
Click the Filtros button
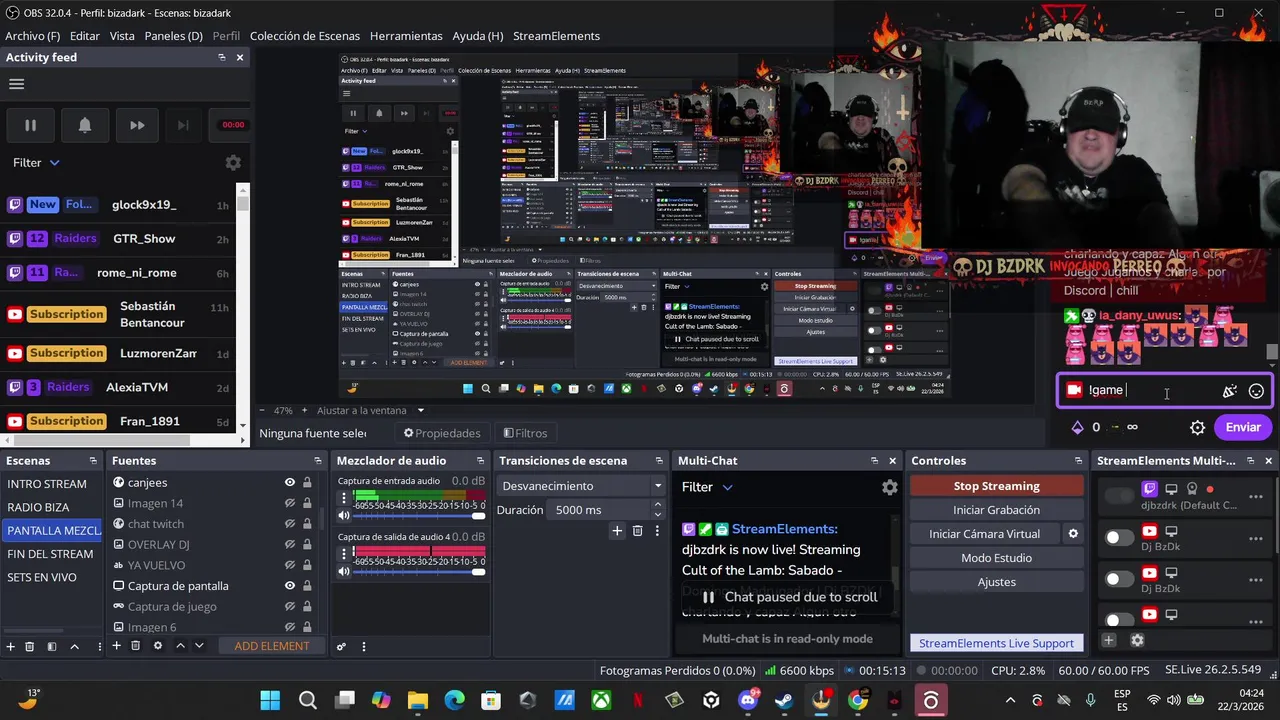525,433
